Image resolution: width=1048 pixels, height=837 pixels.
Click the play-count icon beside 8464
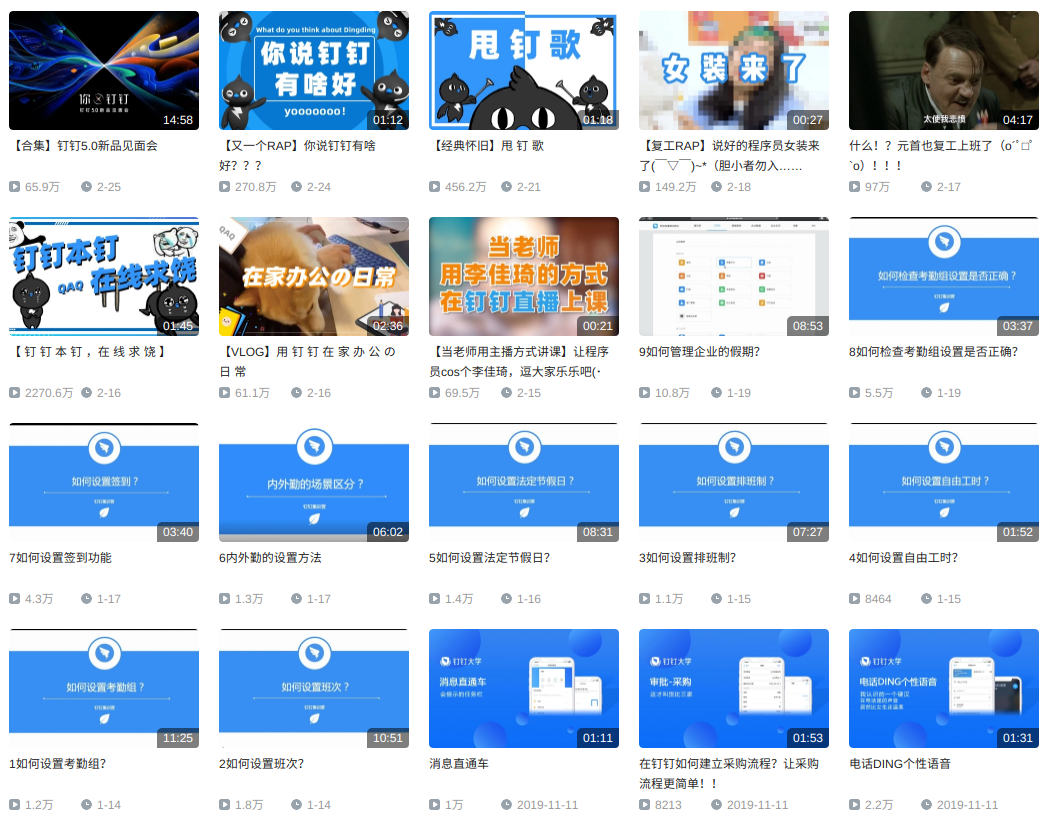coord(854,598)
